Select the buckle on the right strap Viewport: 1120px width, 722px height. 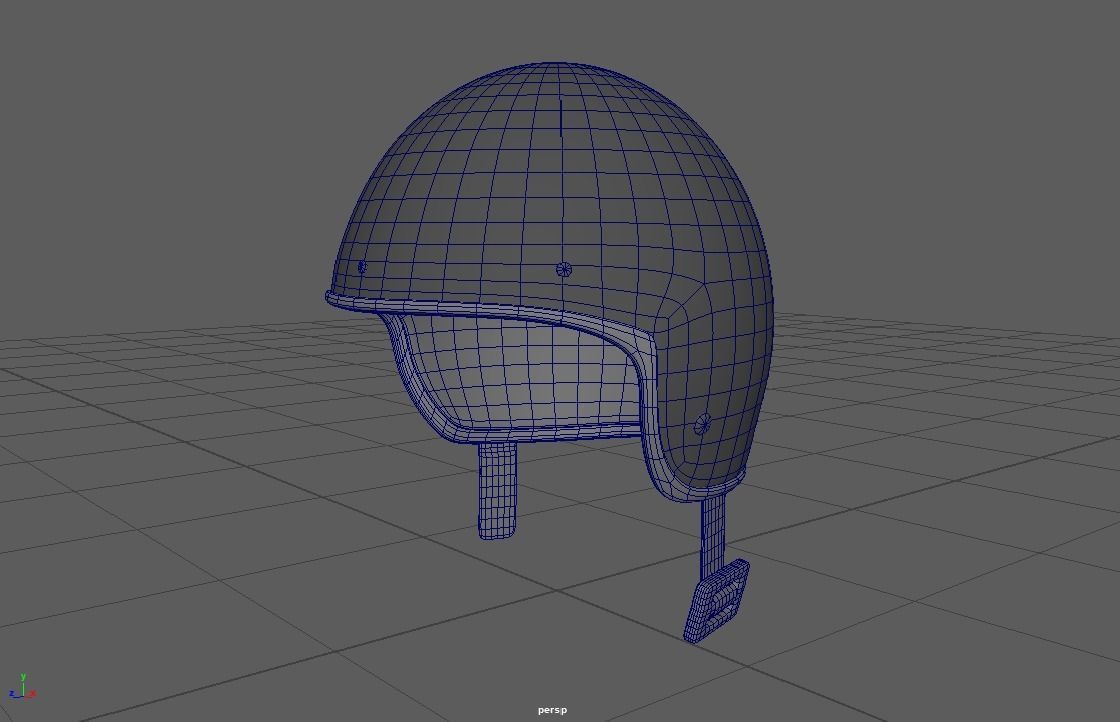point(716,601)
